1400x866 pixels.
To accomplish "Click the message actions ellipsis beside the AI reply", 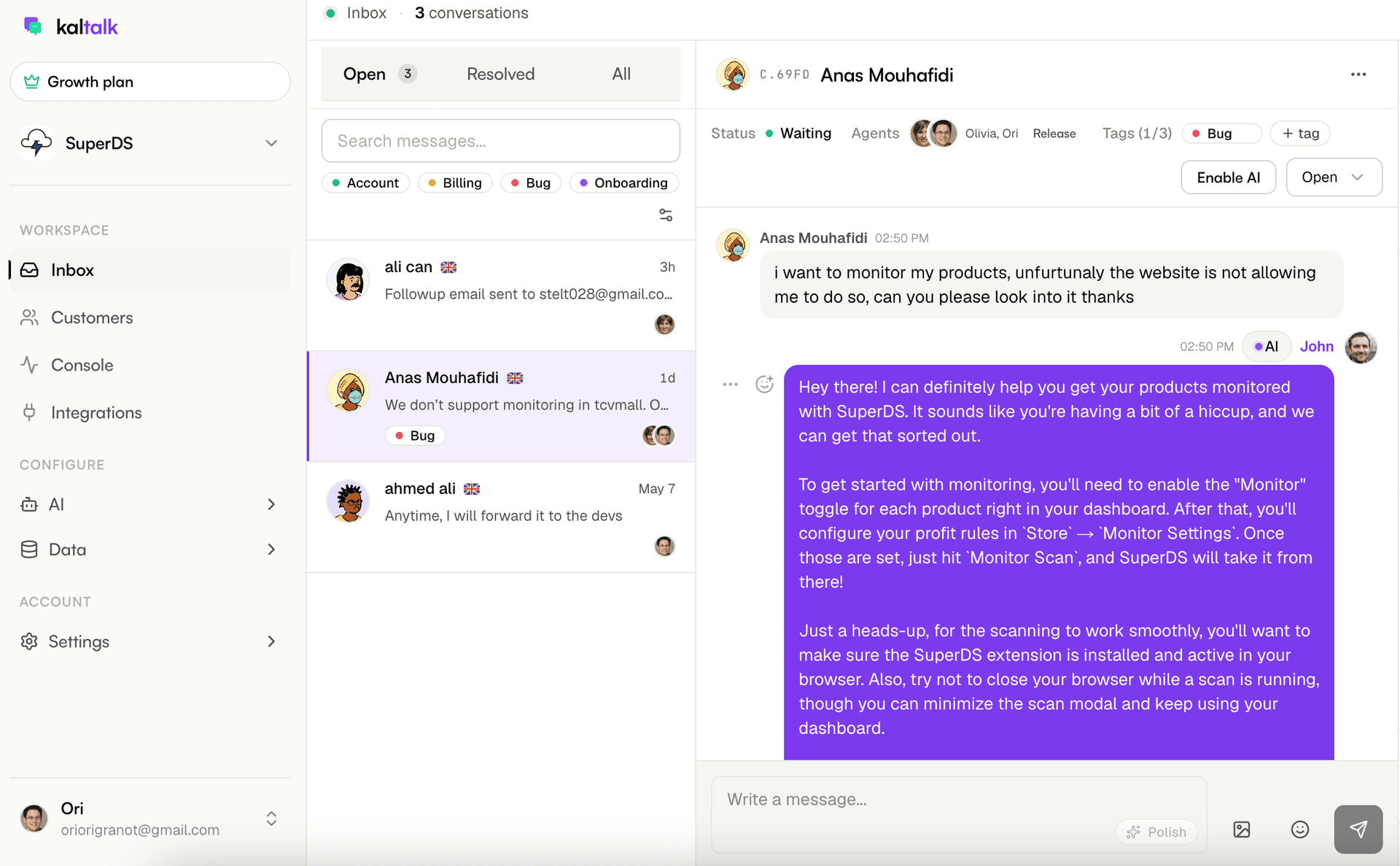I will point(730,384).
